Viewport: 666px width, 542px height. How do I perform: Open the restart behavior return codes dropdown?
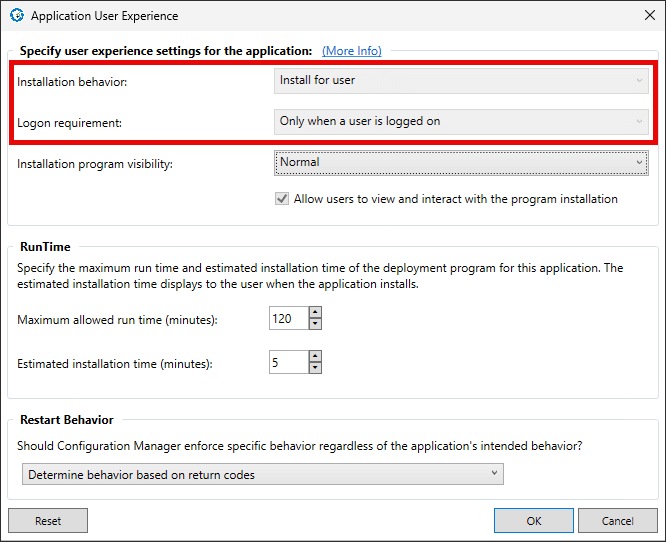click(262, 475)
